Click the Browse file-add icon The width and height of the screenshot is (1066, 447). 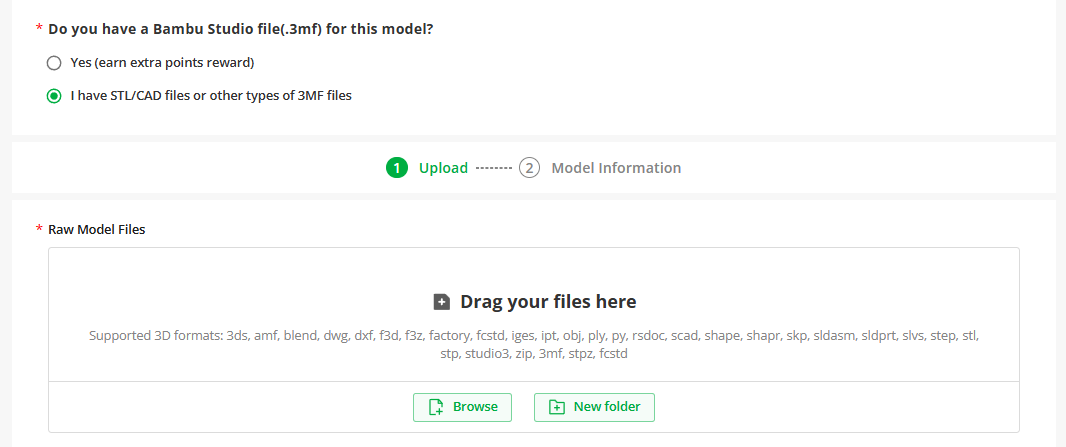tap(436, 407)
